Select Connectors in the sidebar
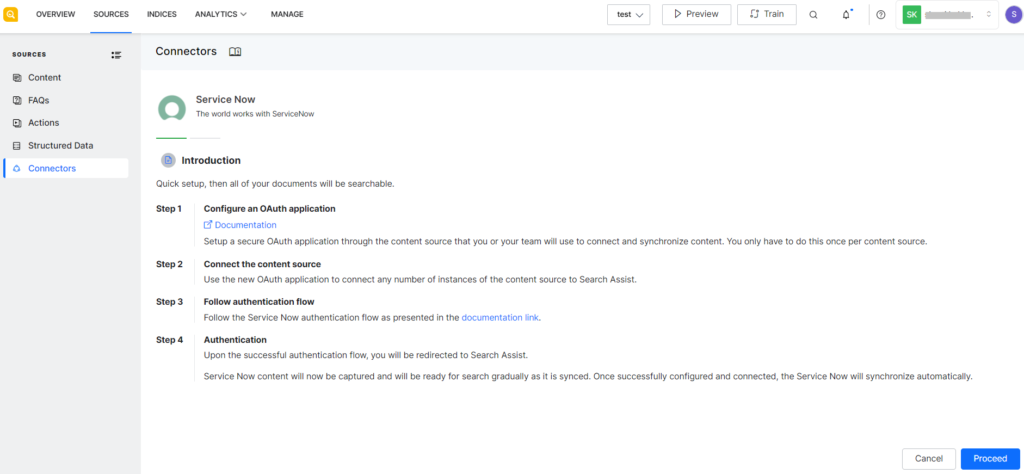The width and height of the screenshot is (1024, 474). click(65, 168)
